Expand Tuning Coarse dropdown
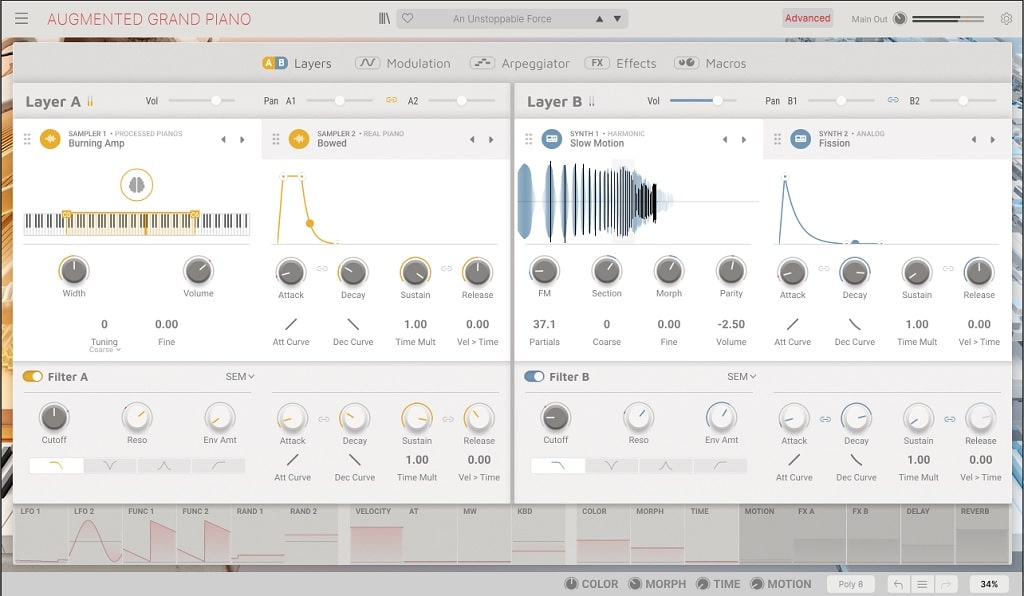 (104, 350)
